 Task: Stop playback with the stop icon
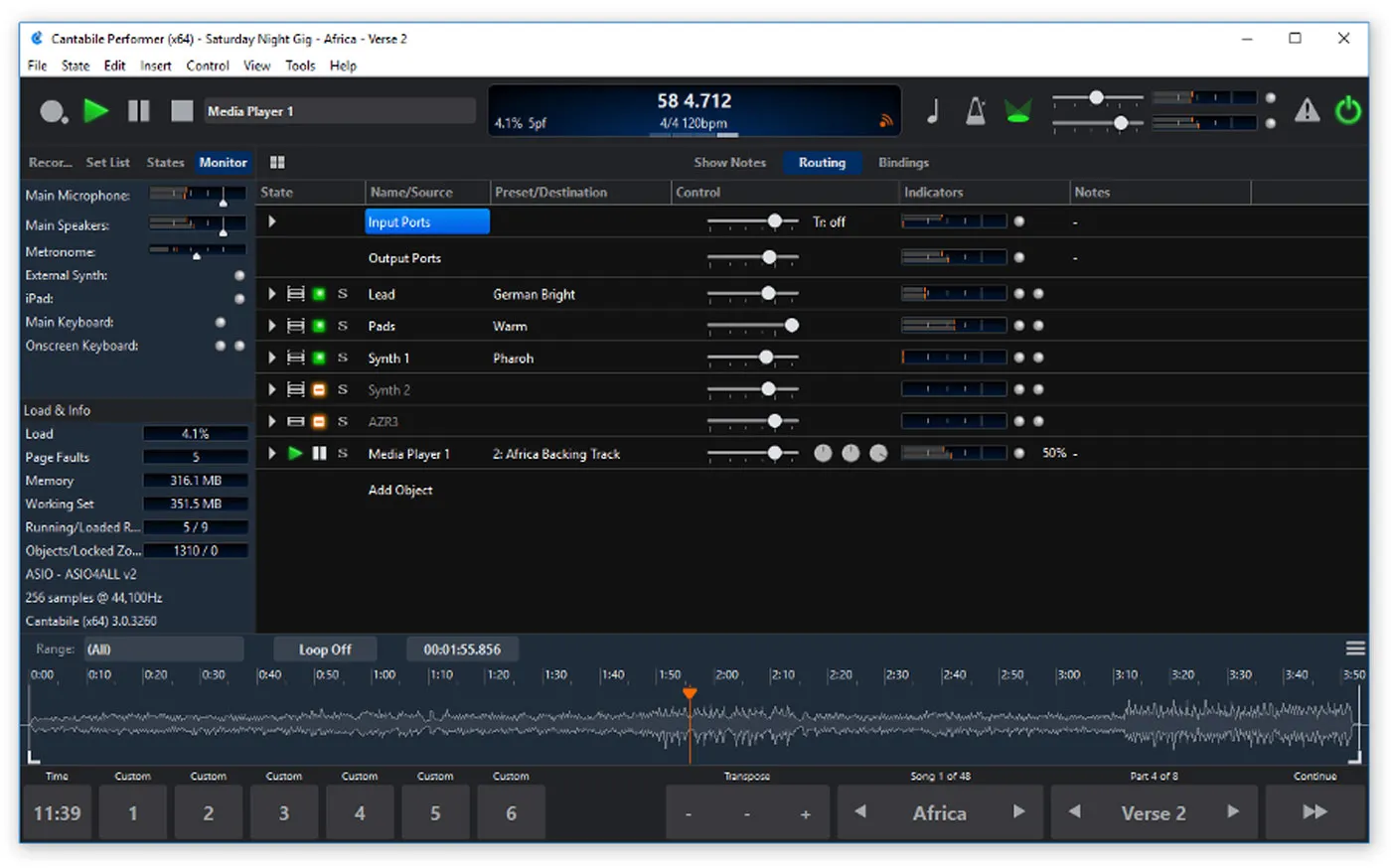pos(182,111)
